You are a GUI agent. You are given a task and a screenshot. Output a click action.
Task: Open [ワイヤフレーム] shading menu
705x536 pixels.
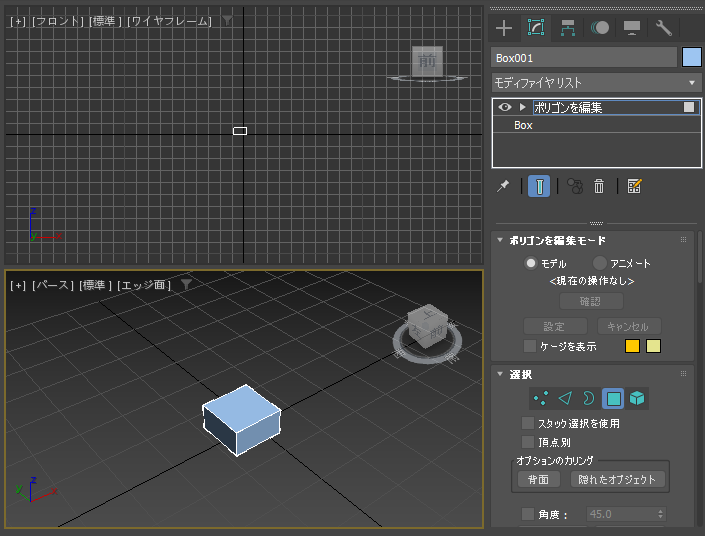point(169,21)
